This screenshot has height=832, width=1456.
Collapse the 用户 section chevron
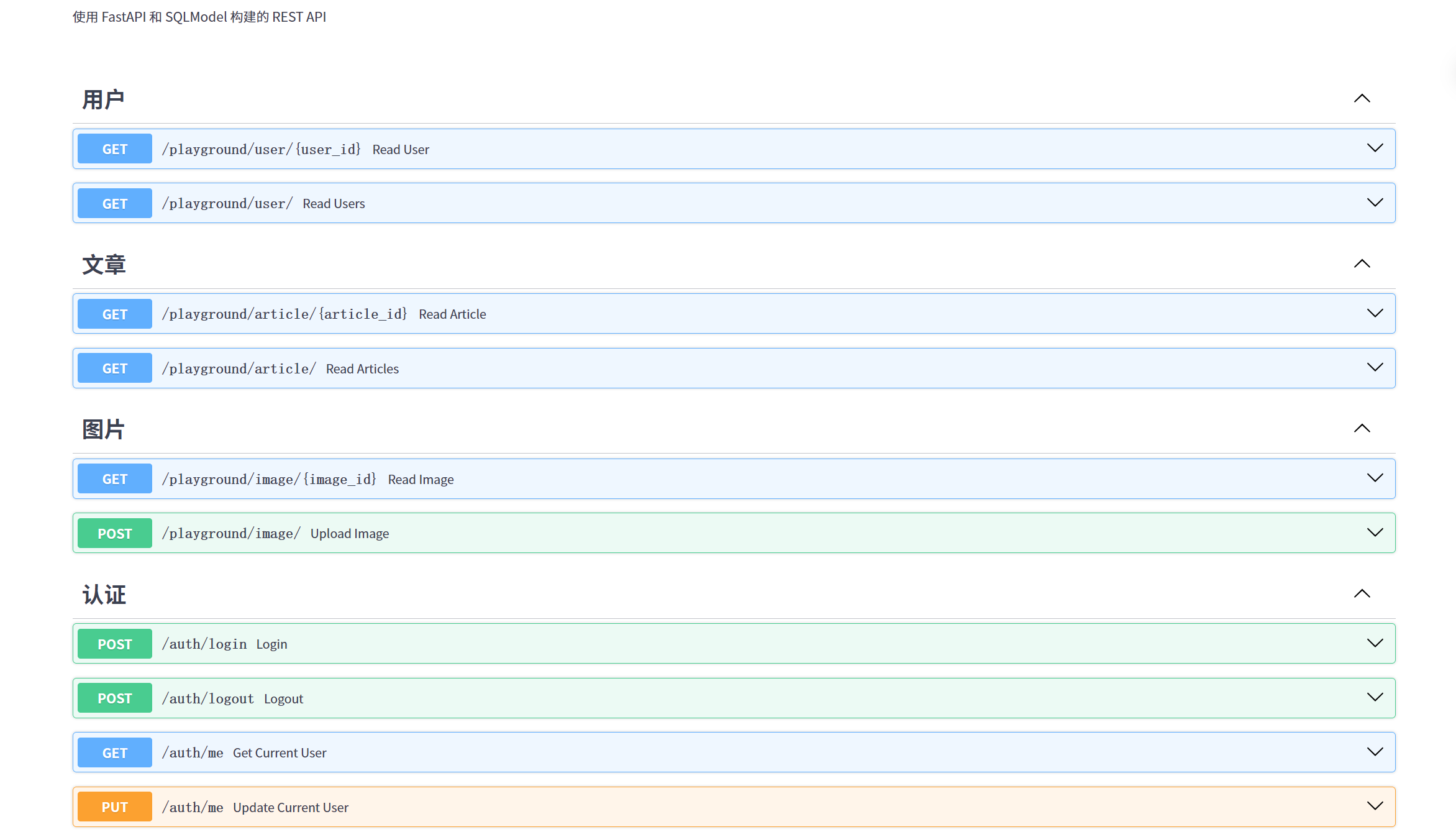(x=1362, y=99)
